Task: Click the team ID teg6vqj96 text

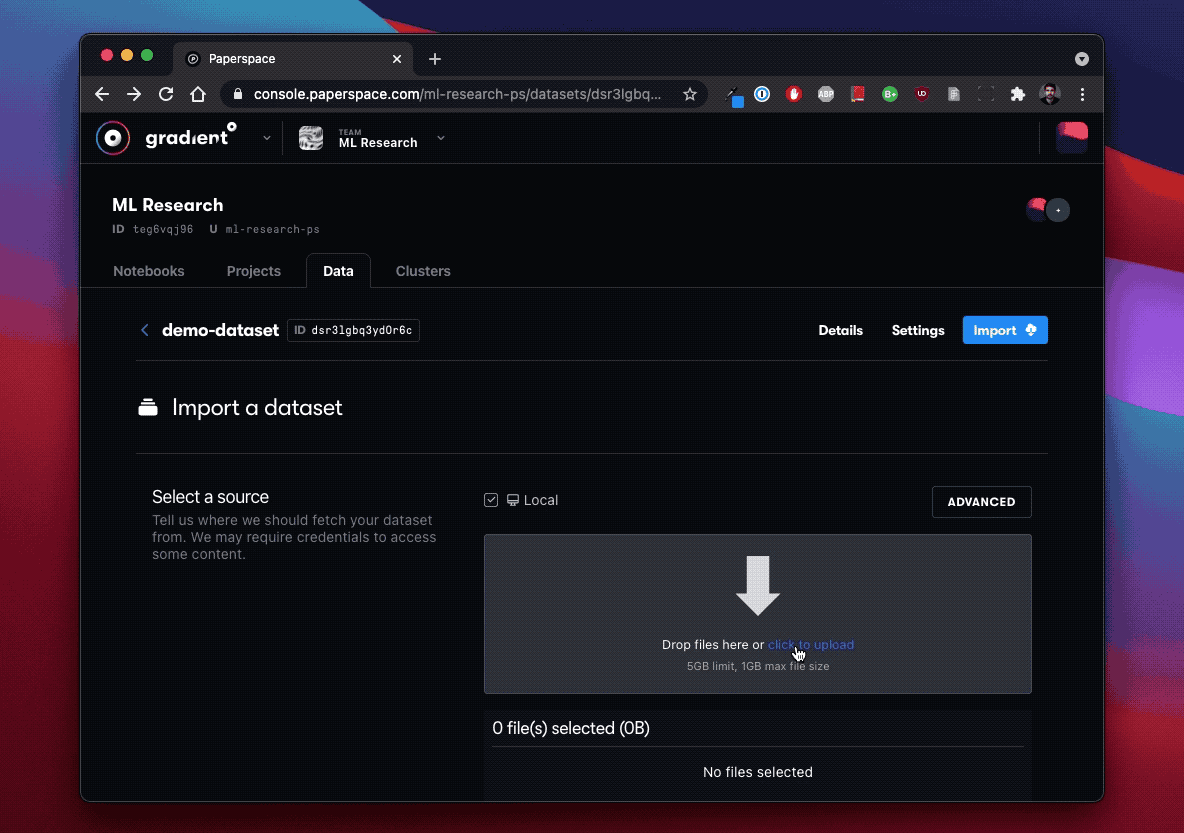Action: [163, 229]
